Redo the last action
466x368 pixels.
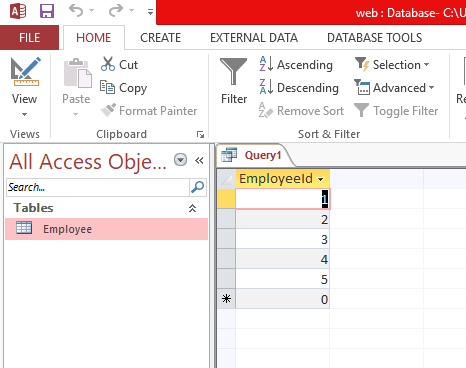pos(116,11)
